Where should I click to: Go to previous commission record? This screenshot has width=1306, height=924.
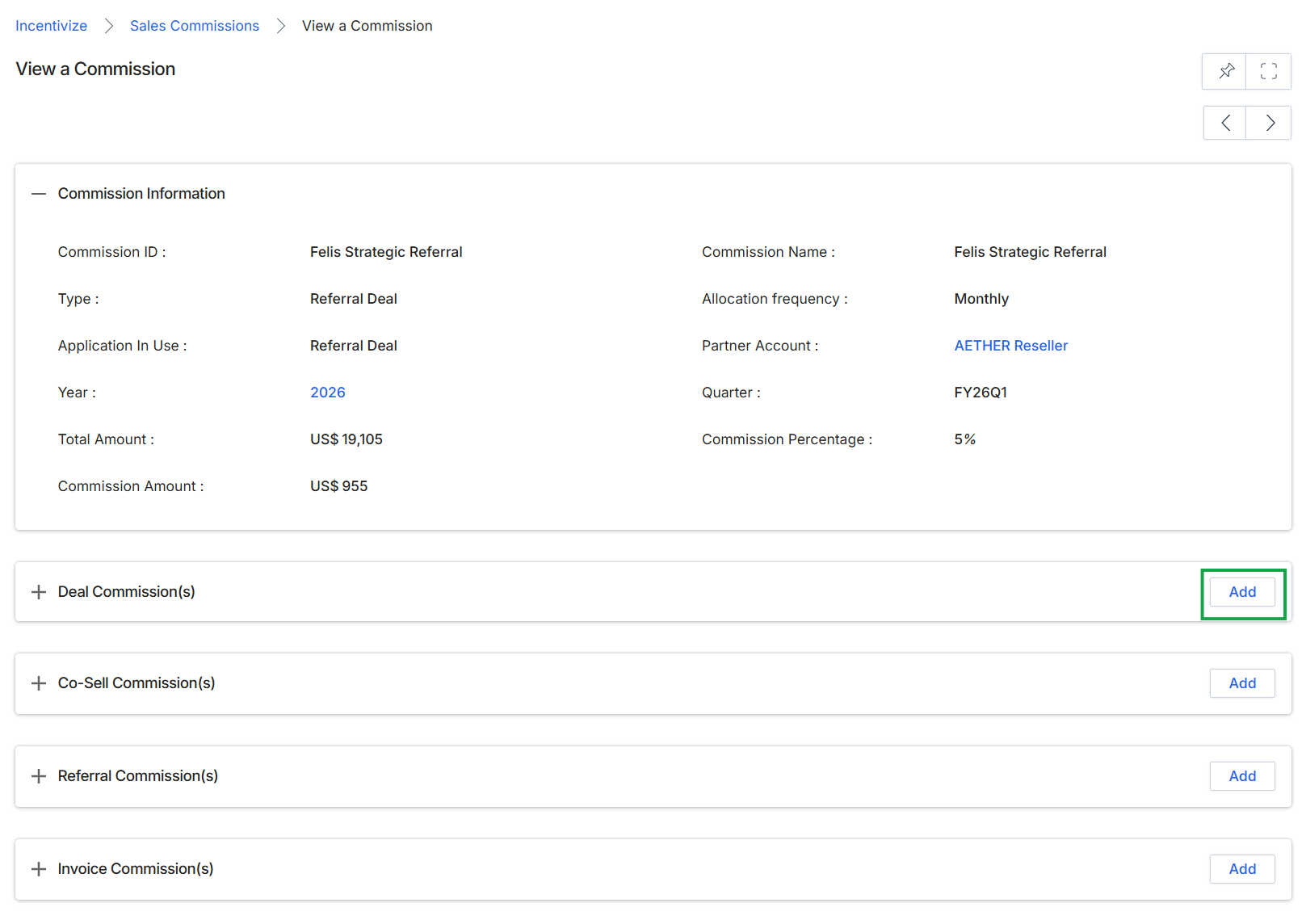[x=1225, y=123]
